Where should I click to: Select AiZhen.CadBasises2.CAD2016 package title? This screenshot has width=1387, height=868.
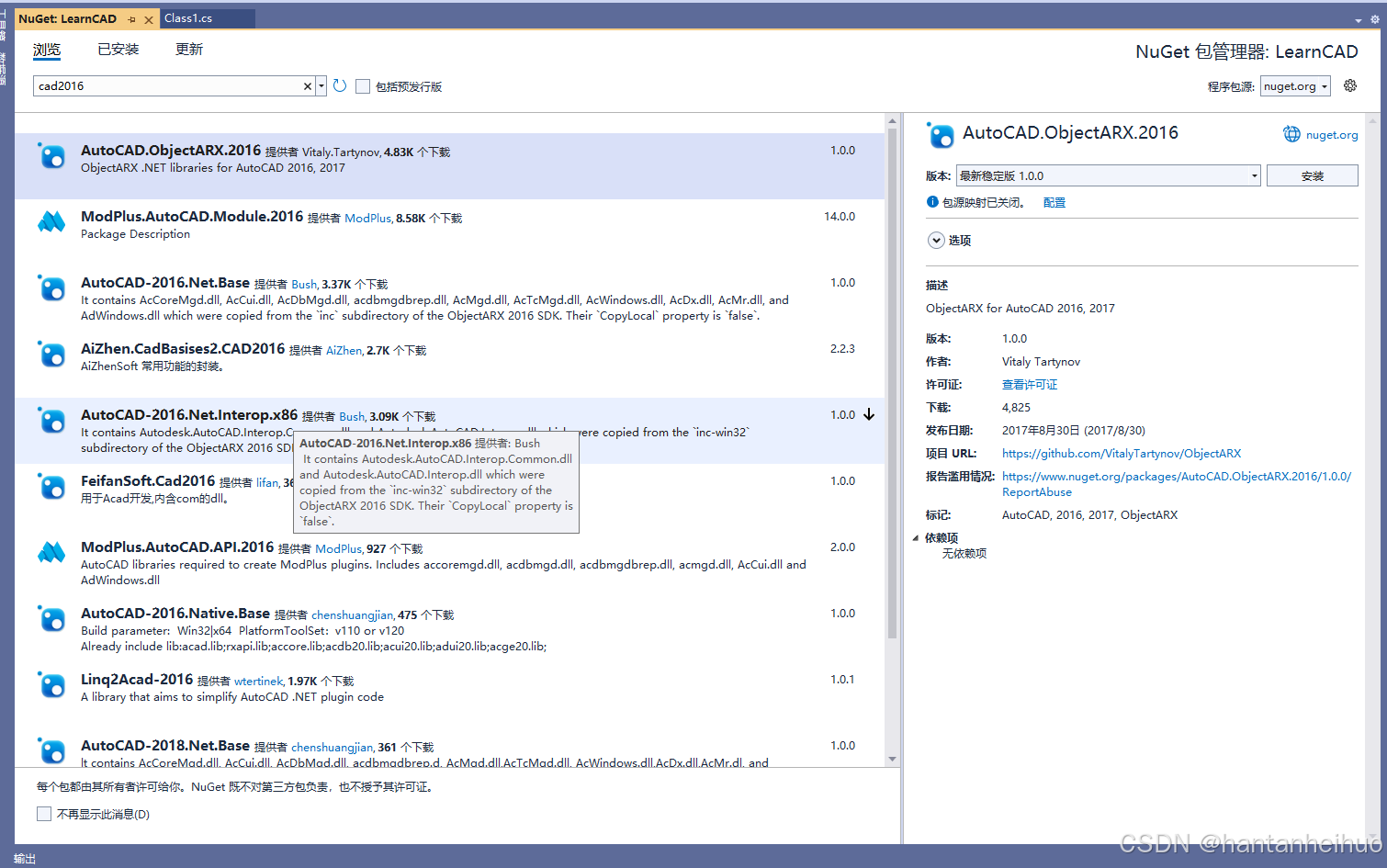(x=183, y=349)
